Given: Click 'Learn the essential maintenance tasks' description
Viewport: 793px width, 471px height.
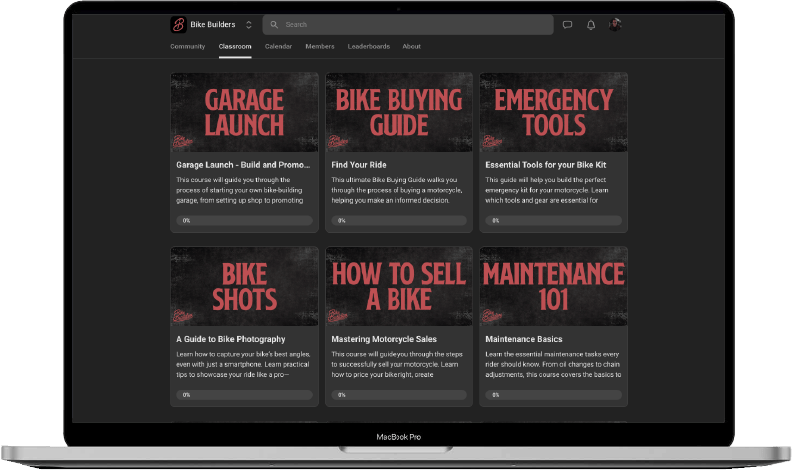Looking at the screenshot, I should coord(553,364).
